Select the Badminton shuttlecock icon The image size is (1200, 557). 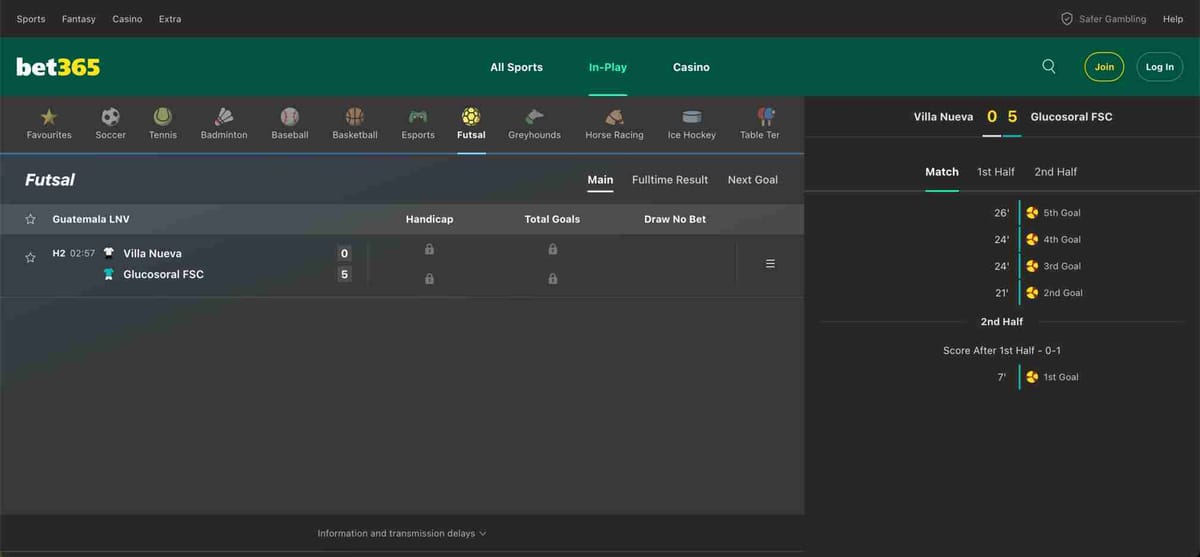click(x=224, y=116)
